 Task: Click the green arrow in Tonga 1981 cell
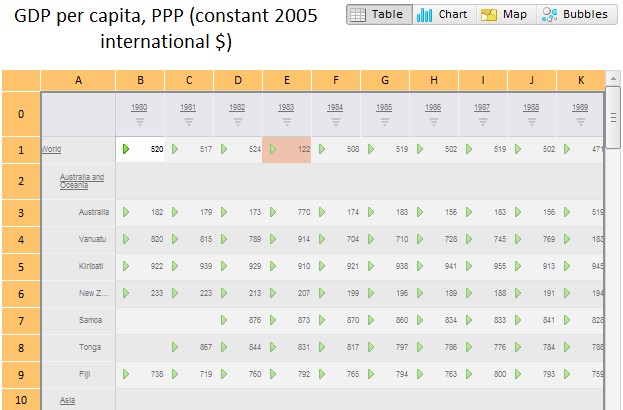point(175,346)
